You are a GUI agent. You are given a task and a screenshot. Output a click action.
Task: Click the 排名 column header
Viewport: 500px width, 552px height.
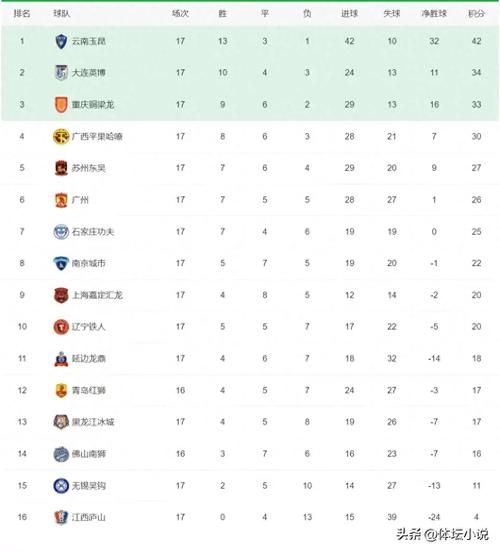tap(22, 14)
